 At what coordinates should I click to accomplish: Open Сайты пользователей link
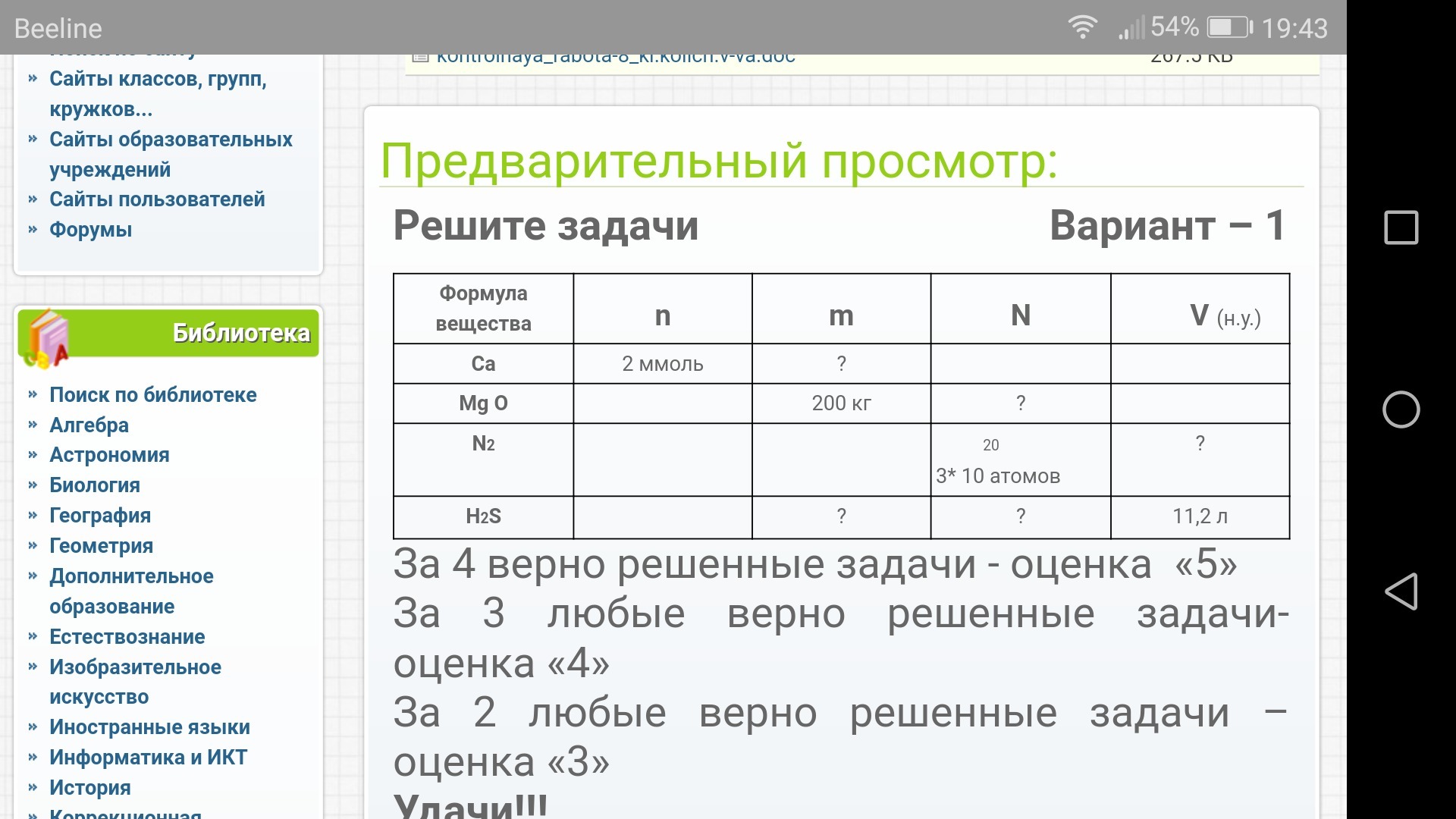pos(157,199)
